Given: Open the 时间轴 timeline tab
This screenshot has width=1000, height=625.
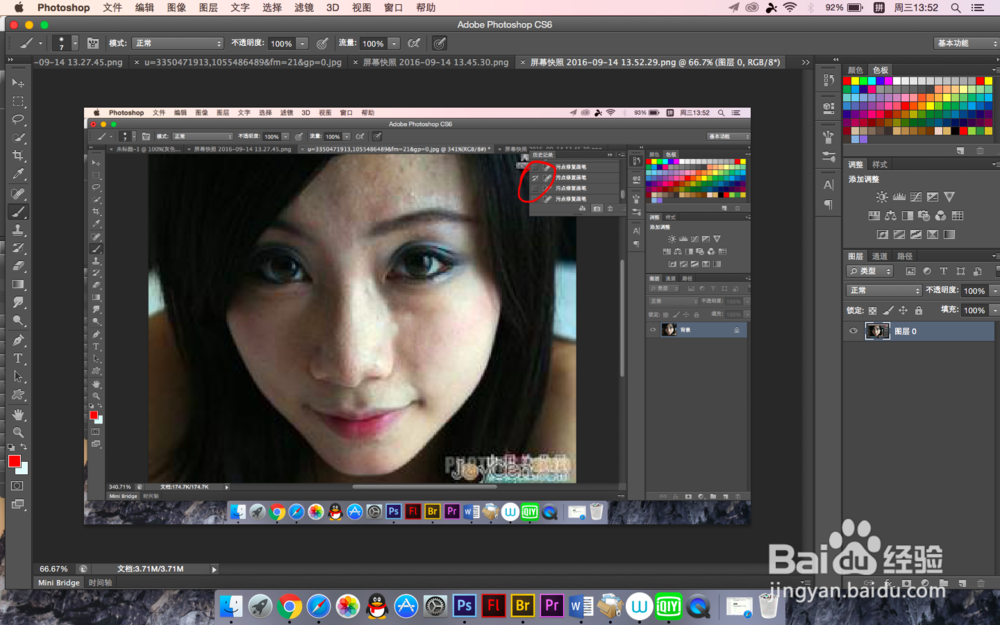Looking at the screenshot, I should tap(99, 582).
